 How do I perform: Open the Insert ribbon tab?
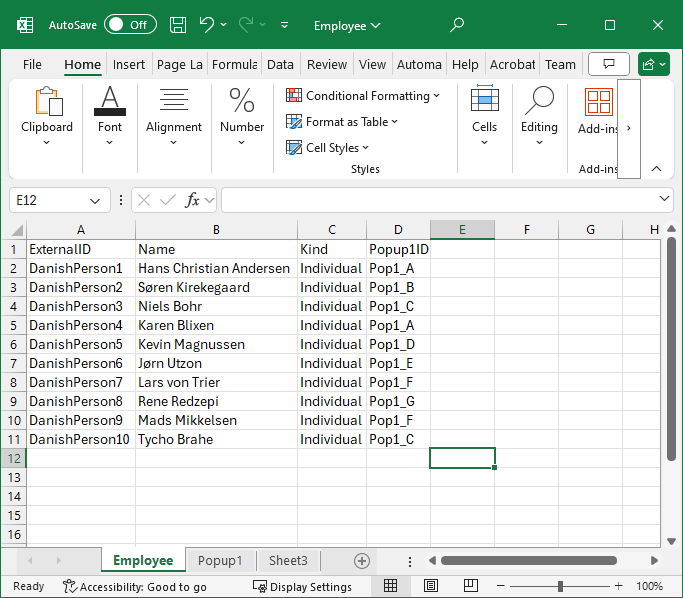(x=129, y=65)
